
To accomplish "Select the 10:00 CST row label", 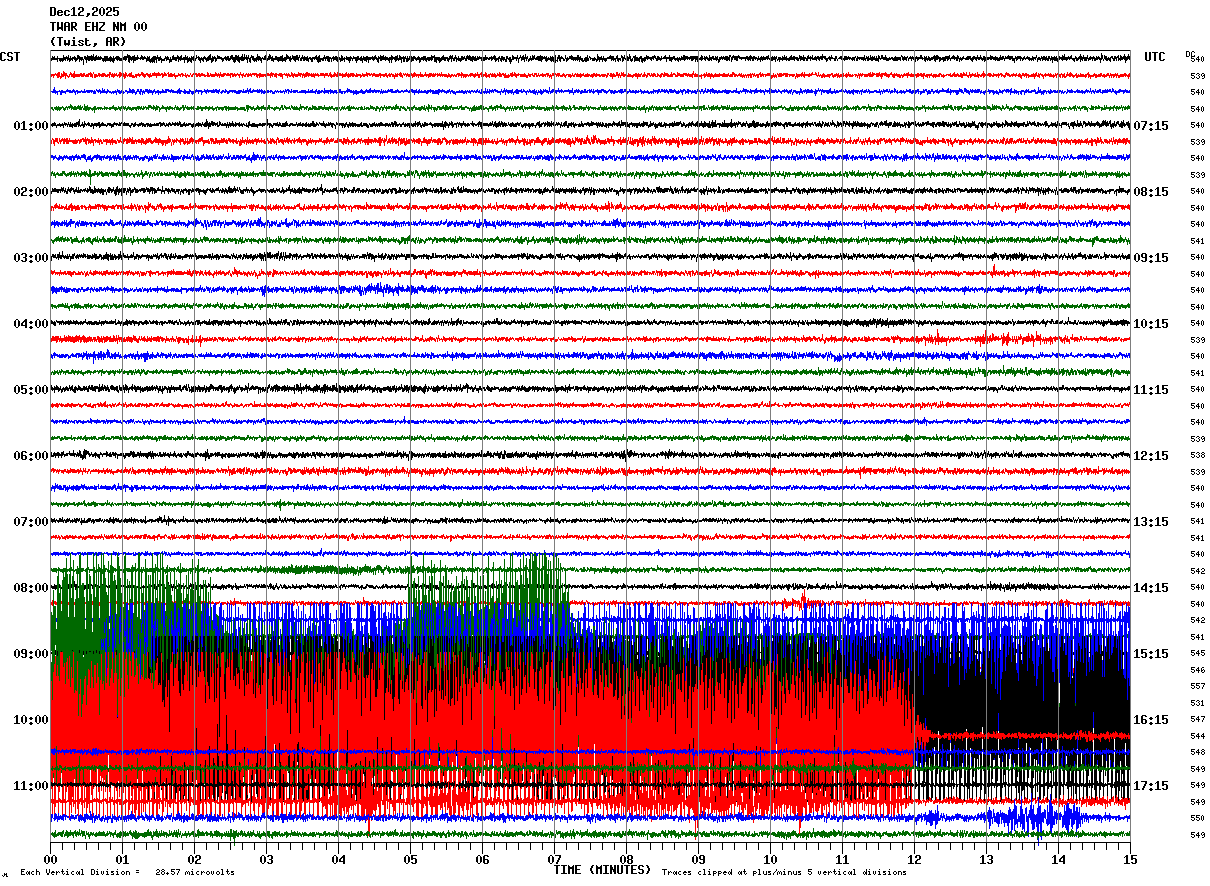I will 31,720.
